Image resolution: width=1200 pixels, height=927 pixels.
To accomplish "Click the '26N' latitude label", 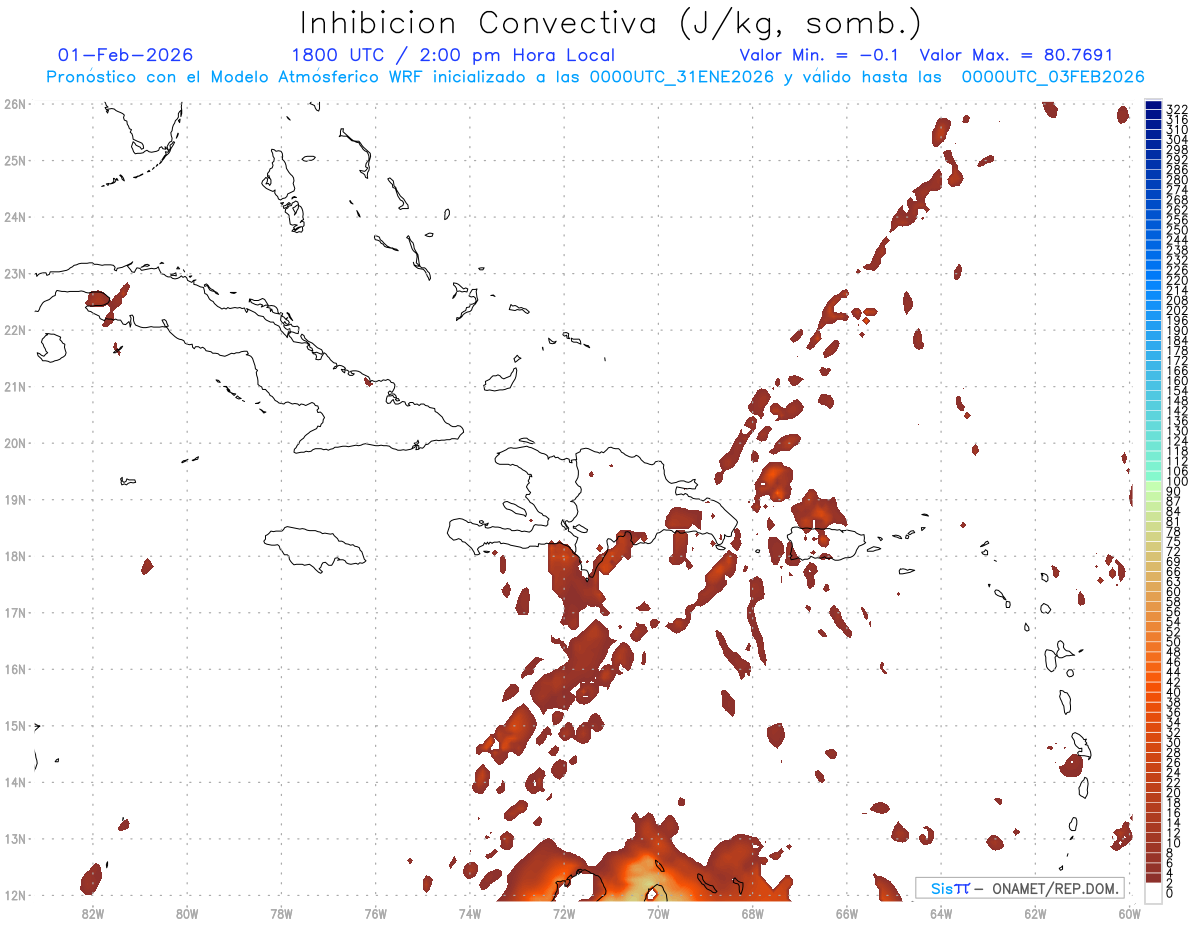I will point(14,104).
